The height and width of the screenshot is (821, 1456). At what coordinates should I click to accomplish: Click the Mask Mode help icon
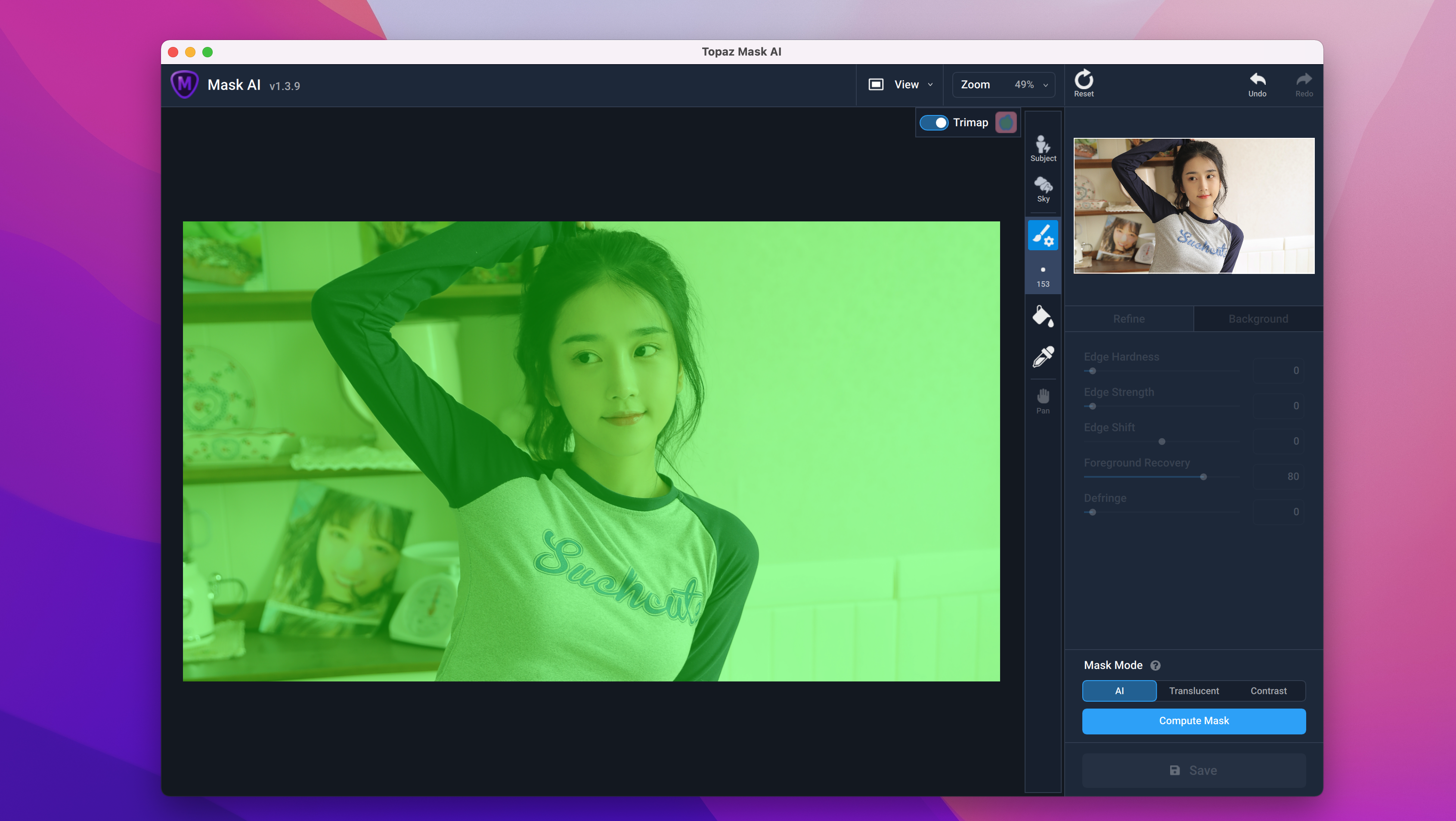tap(1156, 666)
